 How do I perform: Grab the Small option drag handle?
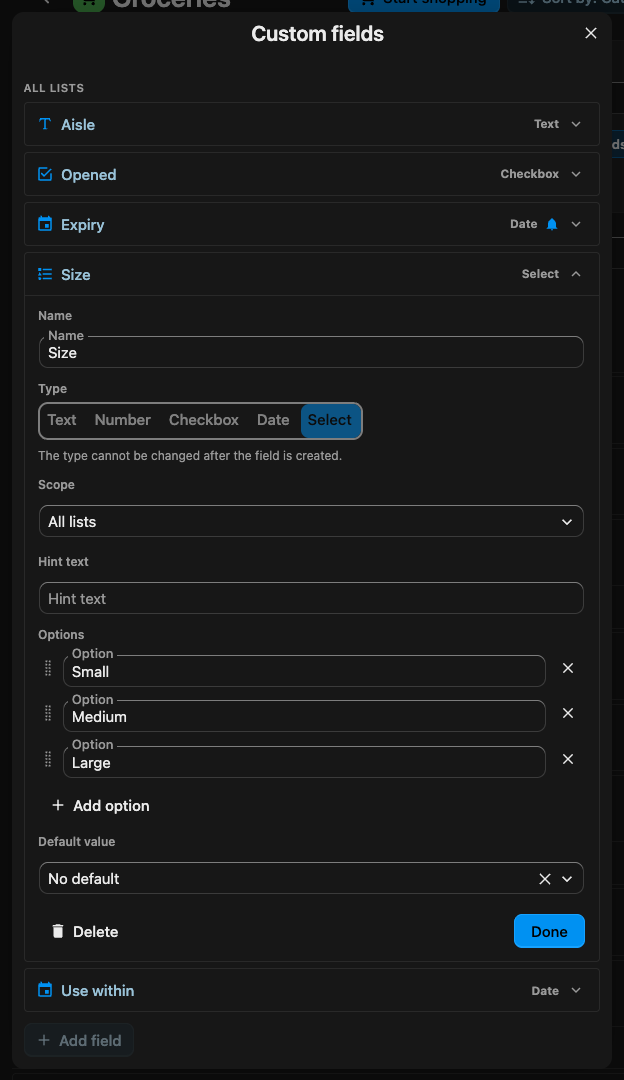(48, 668)
